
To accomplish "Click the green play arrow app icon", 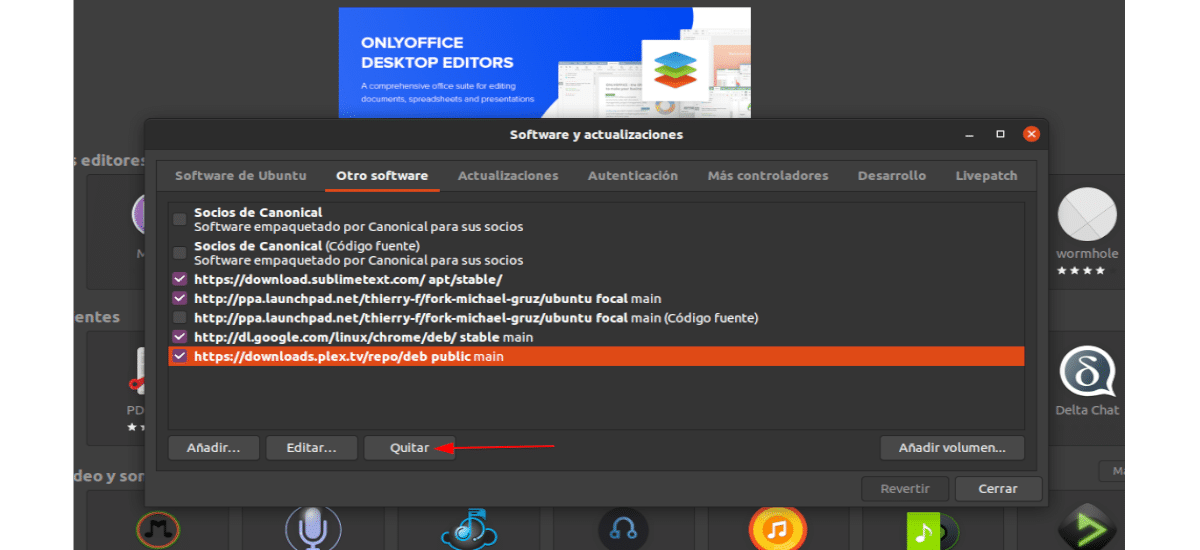I will (x=1086, y=529).
